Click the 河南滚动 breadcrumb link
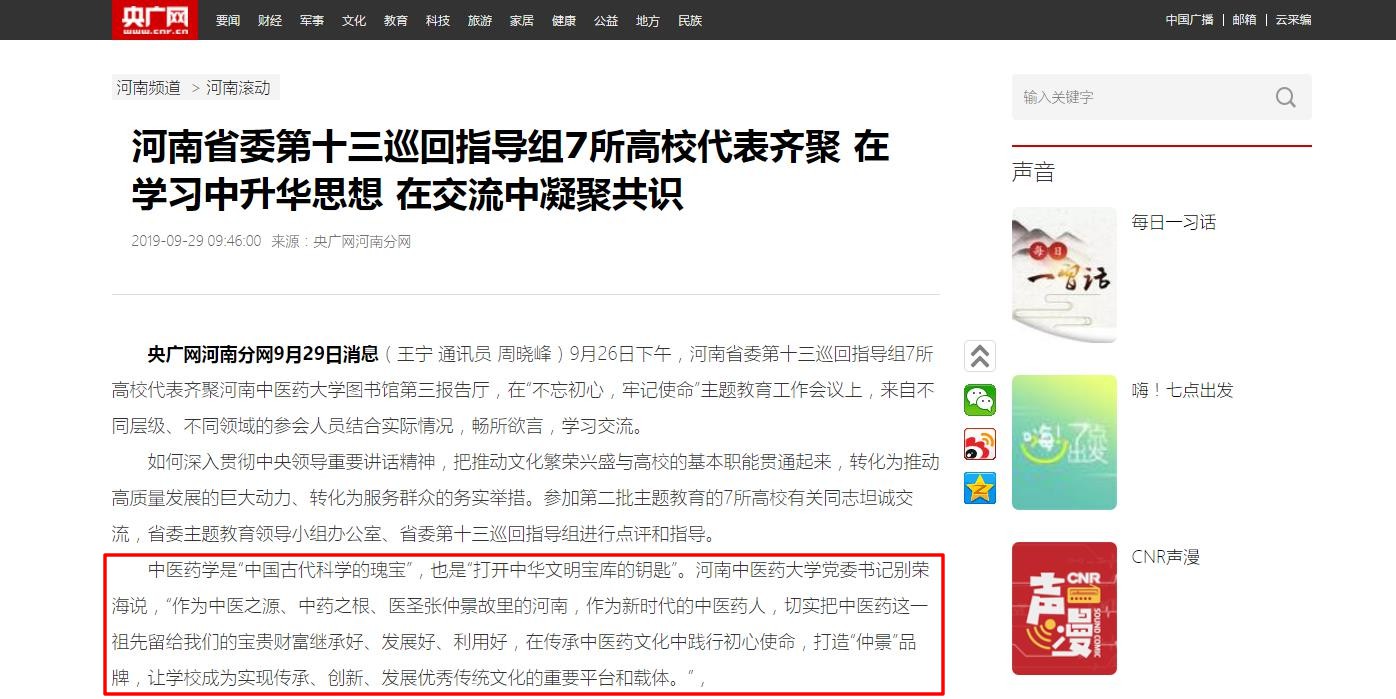 pyautogui.click(x=238, y=88)
